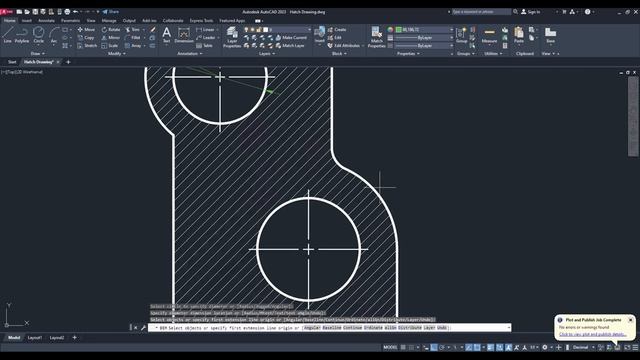Click the Leader tool

(x=206, y=38)
